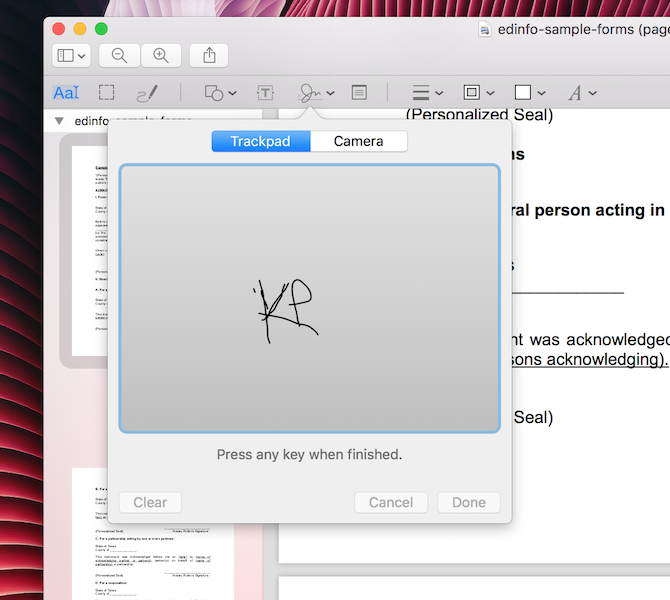Select the rectangular selection tool

point(106,93)
